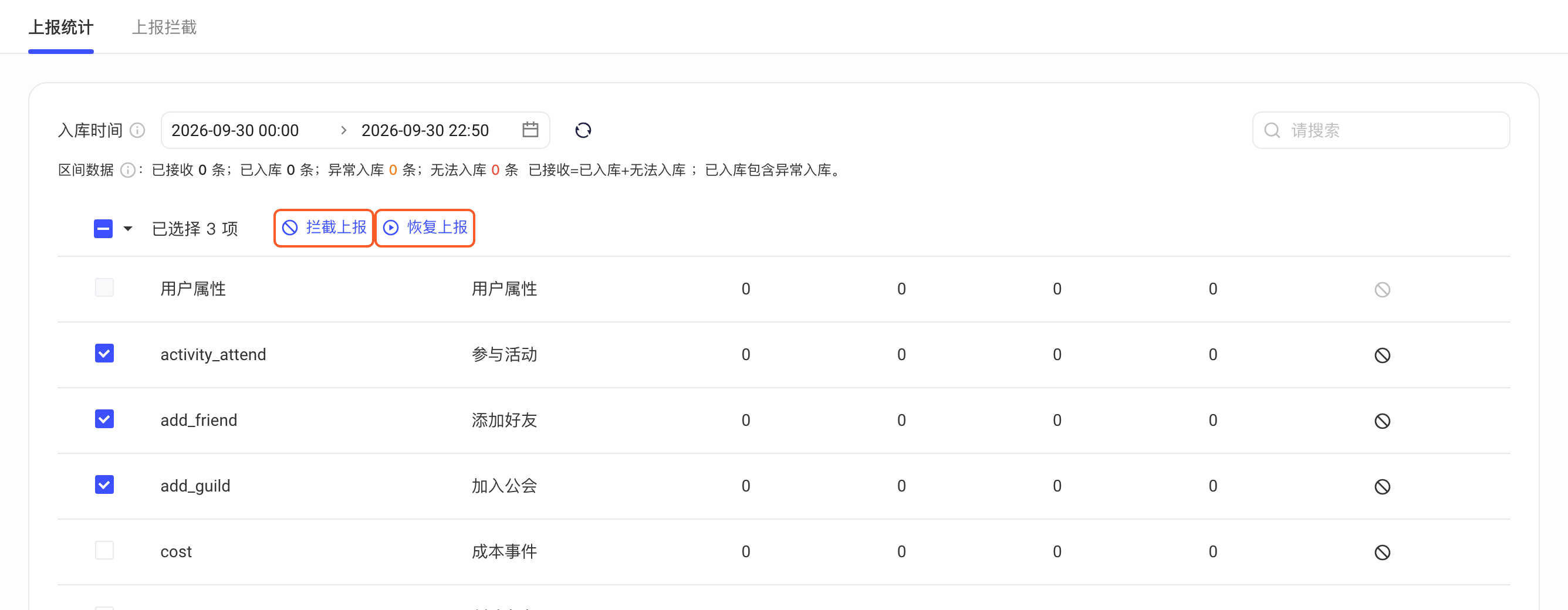Focus the 请搜索 search input
Screen dimensions: 1568x610
click(1381, 130)
